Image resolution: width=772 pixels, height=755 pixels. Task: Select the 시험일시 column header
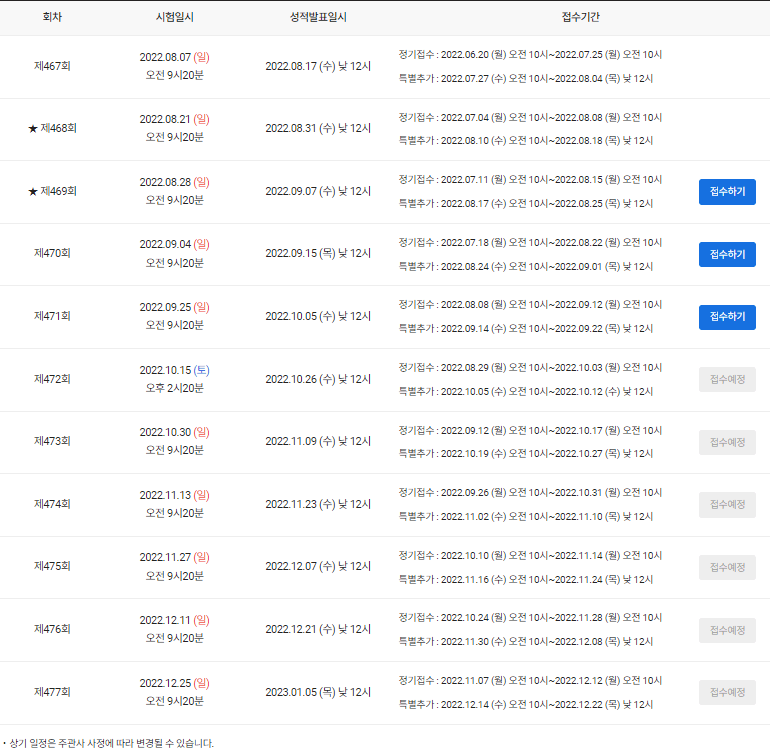pos(174,17)
